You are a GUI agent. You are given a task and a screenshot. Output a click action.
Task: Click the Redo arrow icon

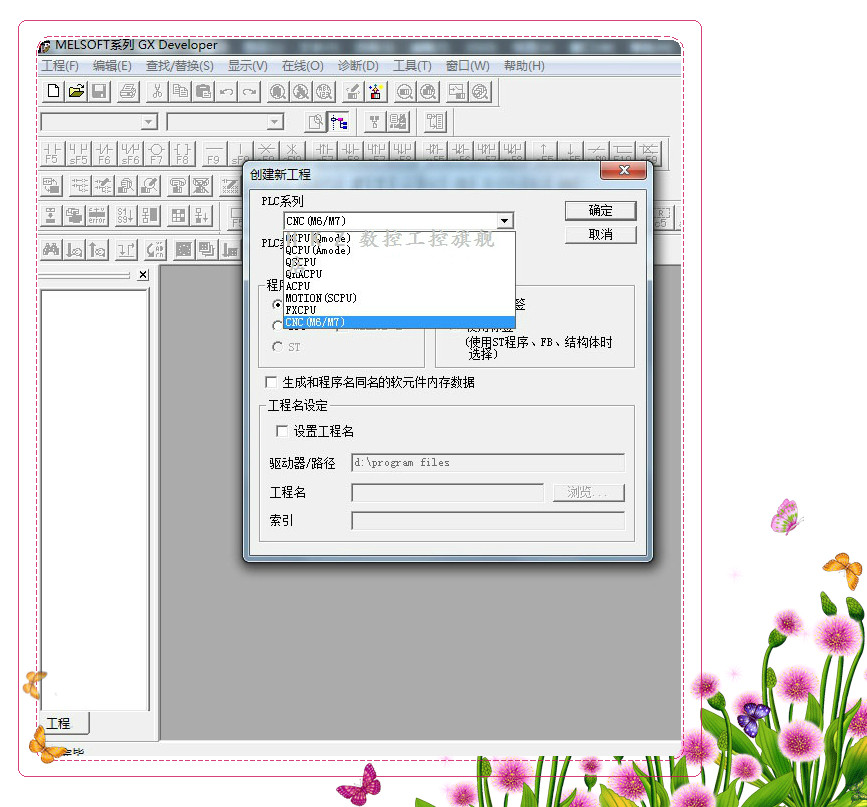point(249,91)
